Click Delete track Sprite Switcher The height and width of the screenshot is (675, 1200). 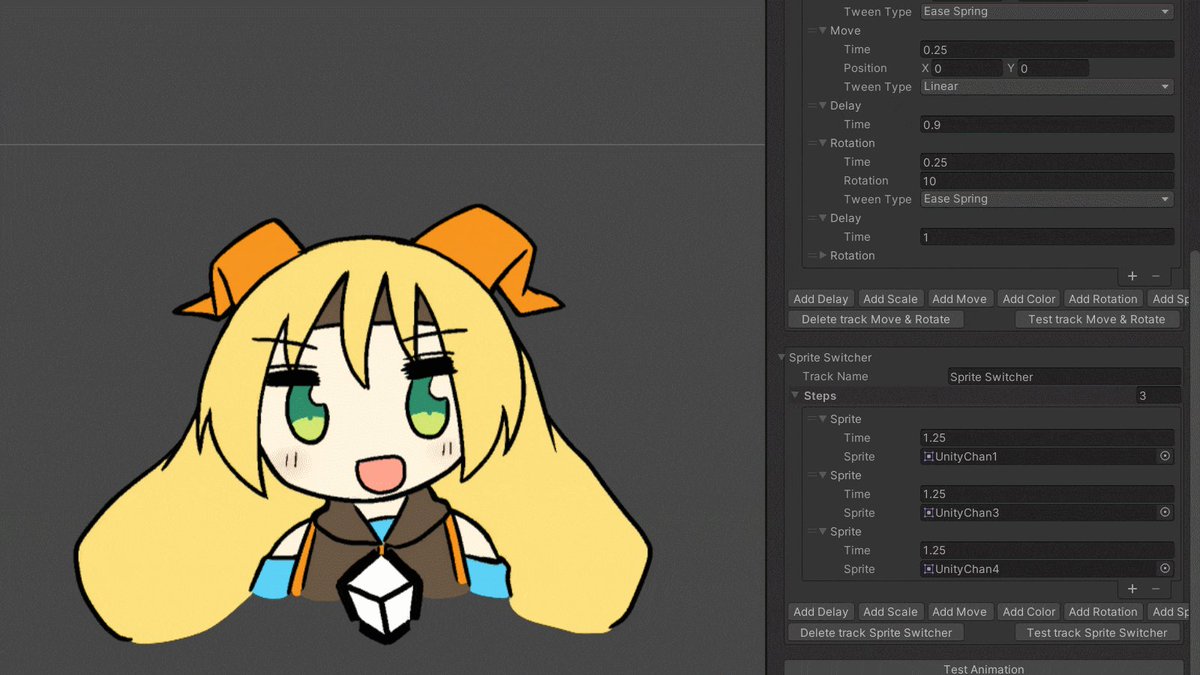pos(876,633)
